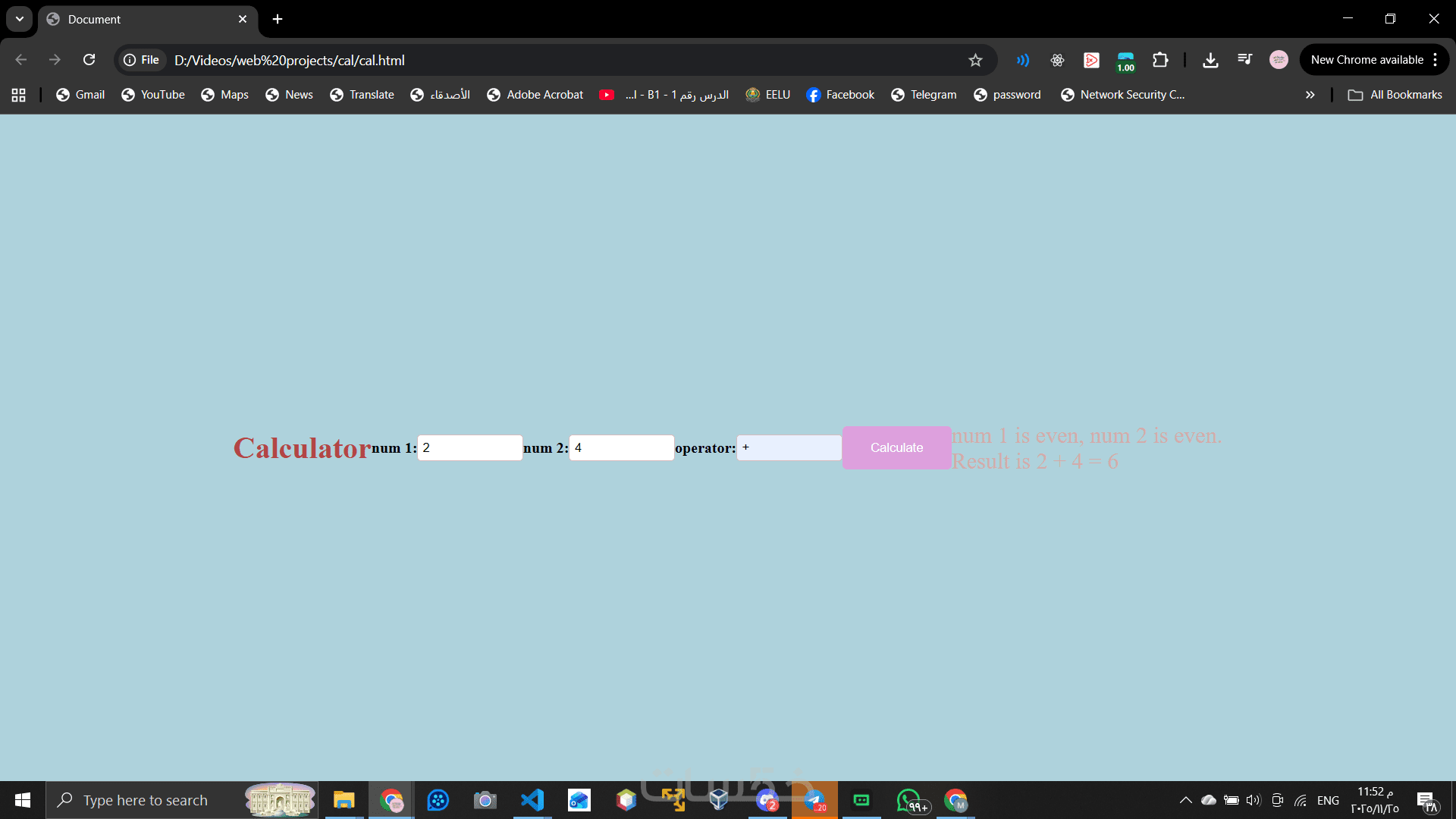Image resolution: width=1456 pixels, height=819 pixels.
Task: Click the operator input field
Action: pyautogui.click(x=789, y=447)
